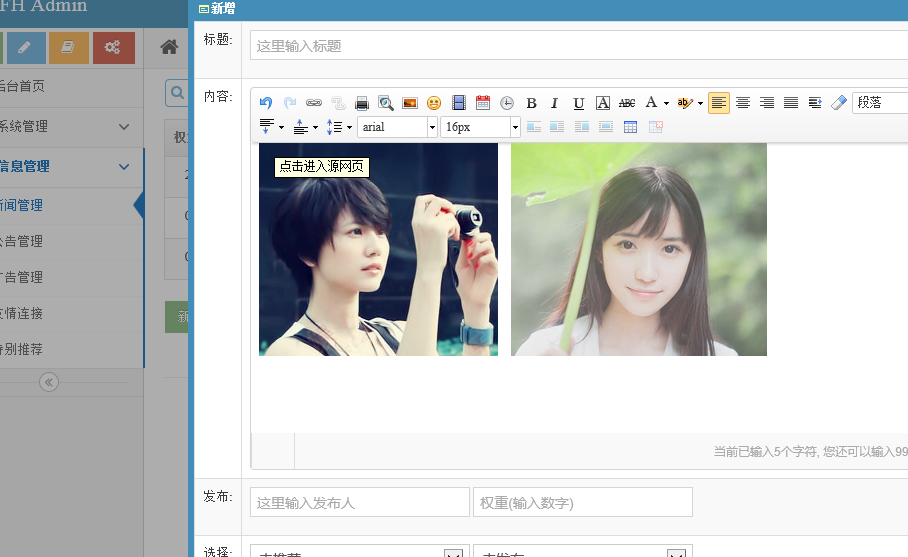Click the unlink icon
The height and width of the screenshot is (557, 908).
coord(338,103)
